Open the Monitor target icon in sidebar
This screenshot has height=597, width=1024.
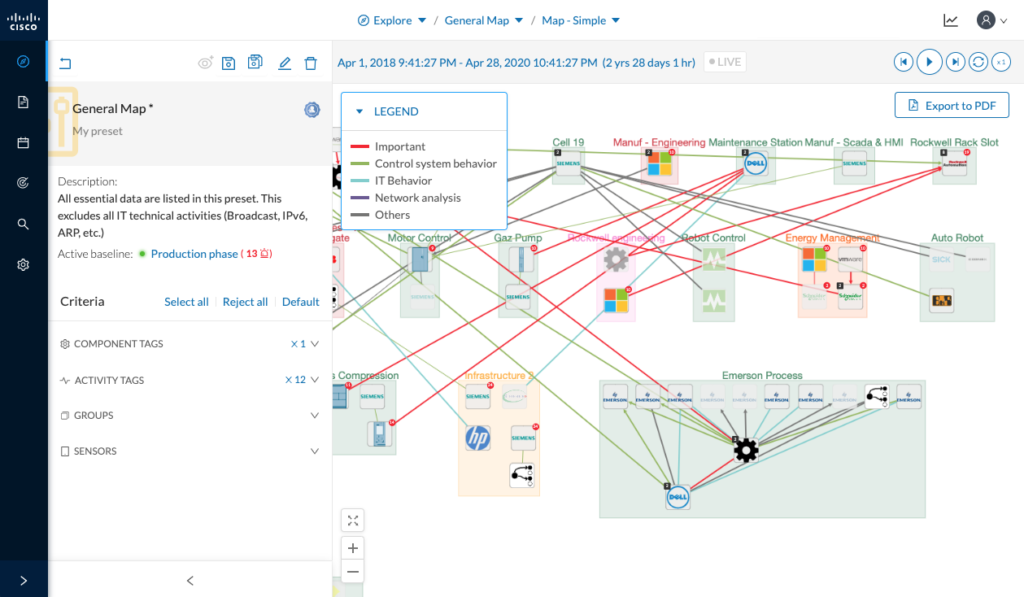pos(23,183)
